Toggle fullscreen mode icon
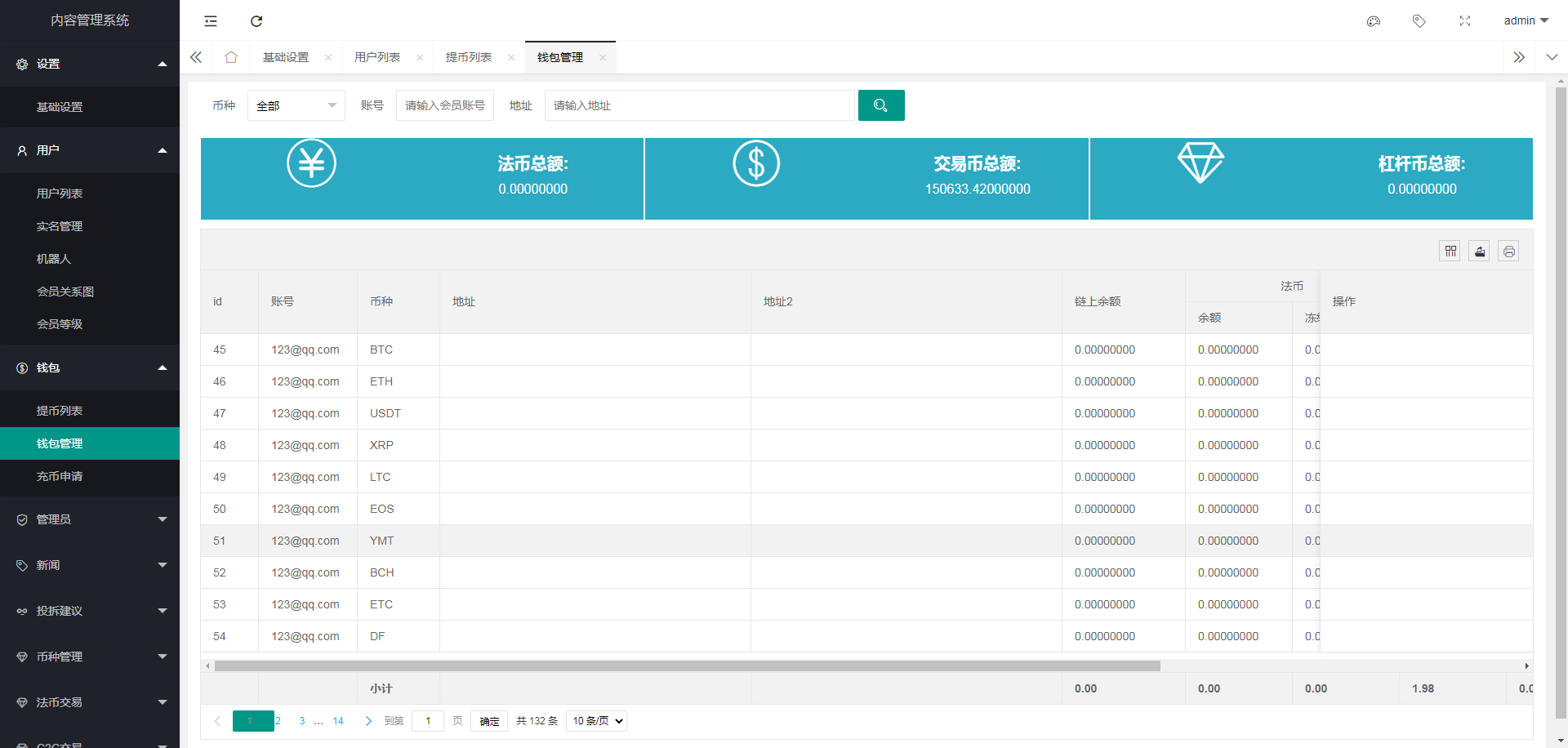Viewport: 1568px width, 748px height. tap(1465, 21)
